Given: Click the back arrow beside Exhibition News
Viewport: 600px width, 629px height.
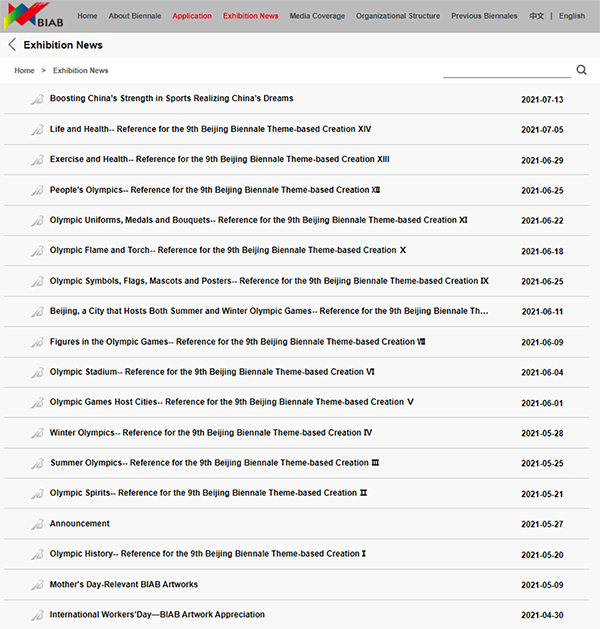Looking at the screenshot, I should tap(12, 45).
